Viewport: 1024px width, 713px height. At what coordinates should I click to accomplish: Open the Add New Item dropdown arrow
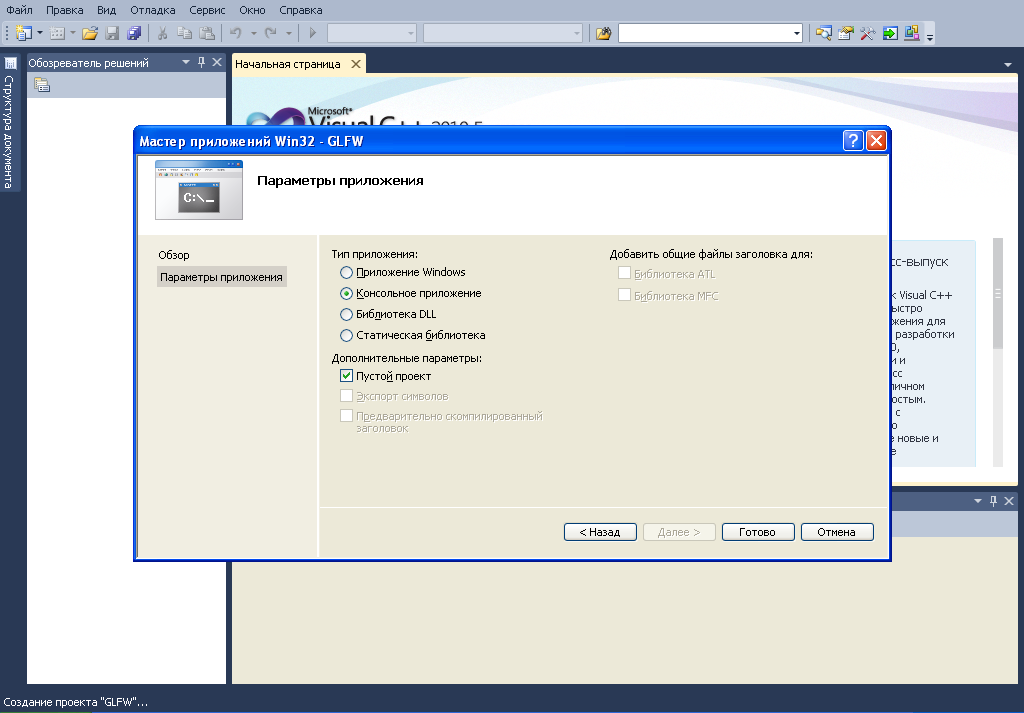point(72,33)
